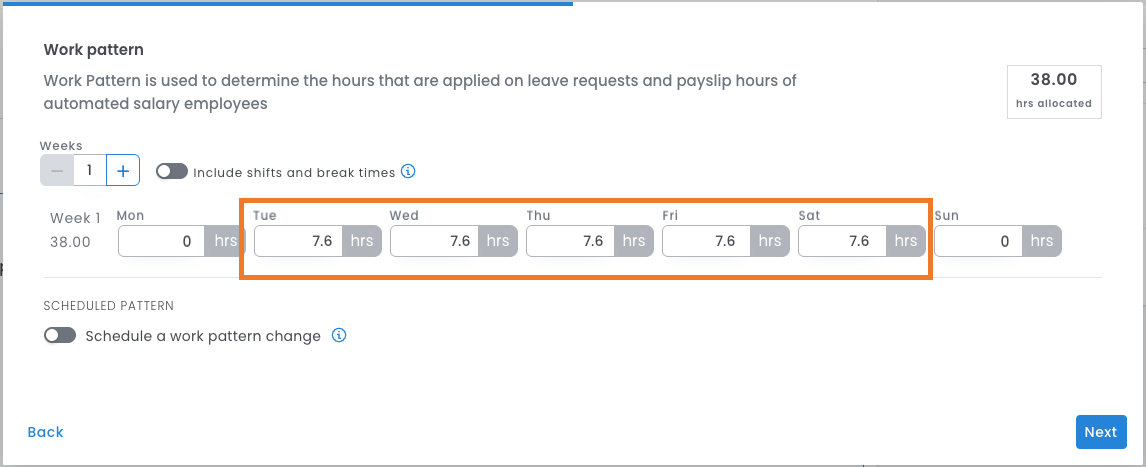Edit Friday hours field

tap(706, 241)
